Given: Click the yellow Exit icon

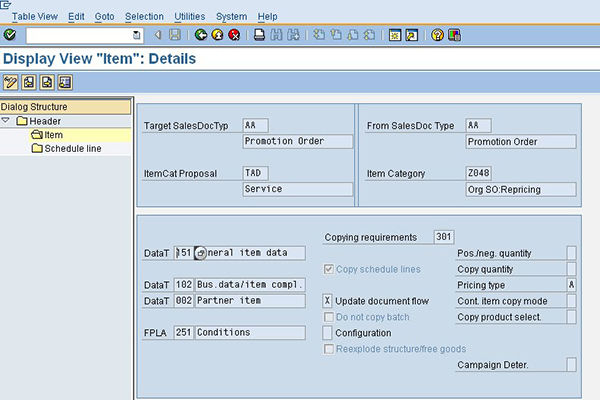Looking at the screenshot, I should click(x=217, y=35).
